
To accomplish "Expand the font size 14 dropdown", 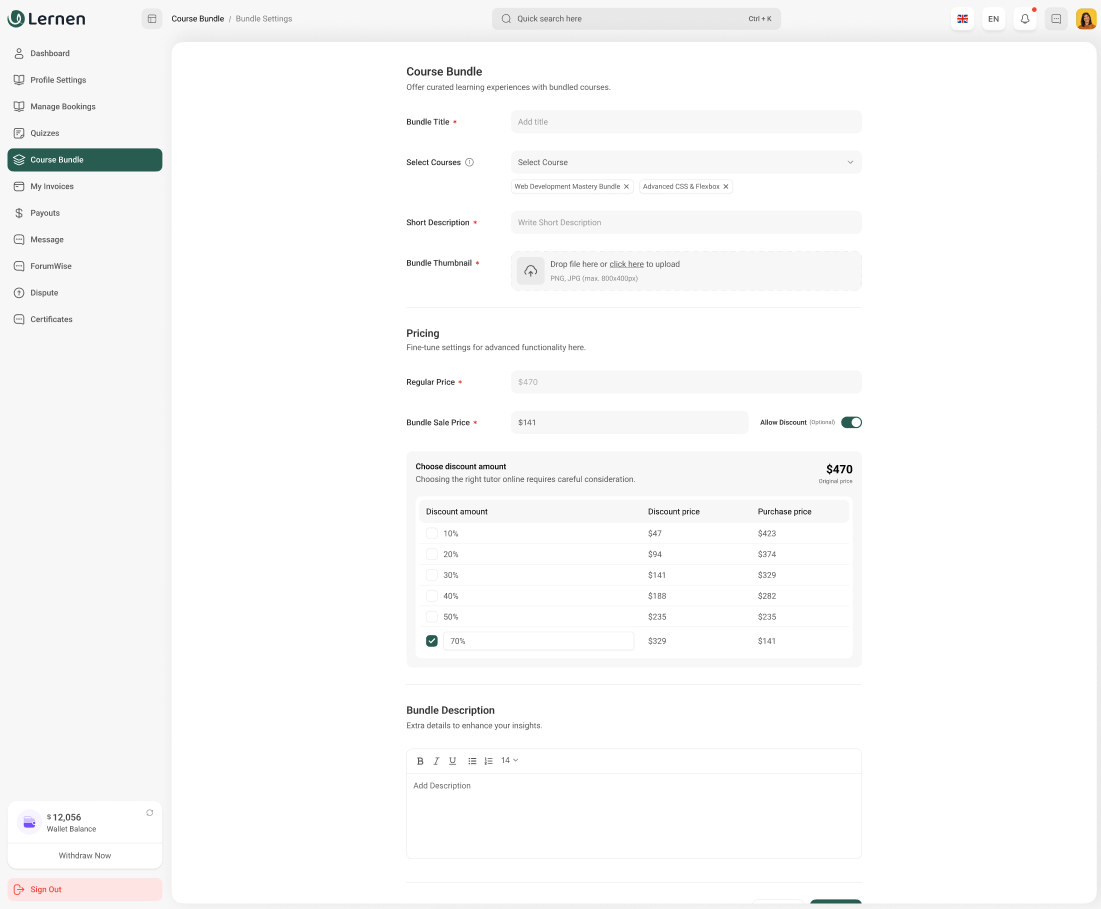I will (x=509, y=761).
